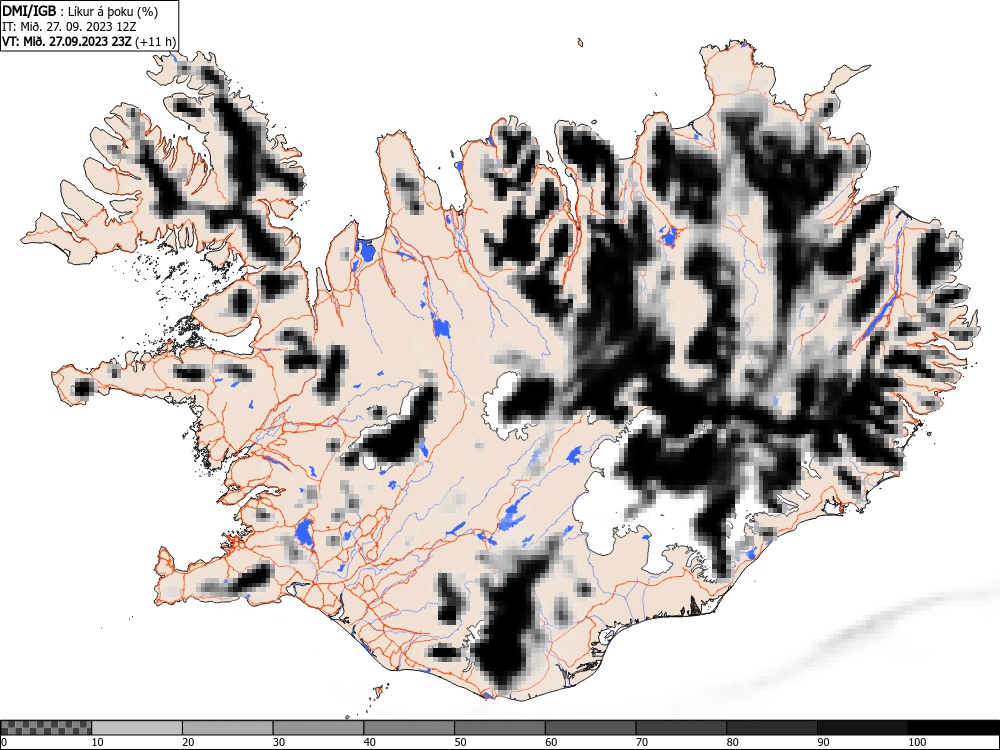
Task: Click the '(+11 h)' forecast offset text
Action: (155, 42)
